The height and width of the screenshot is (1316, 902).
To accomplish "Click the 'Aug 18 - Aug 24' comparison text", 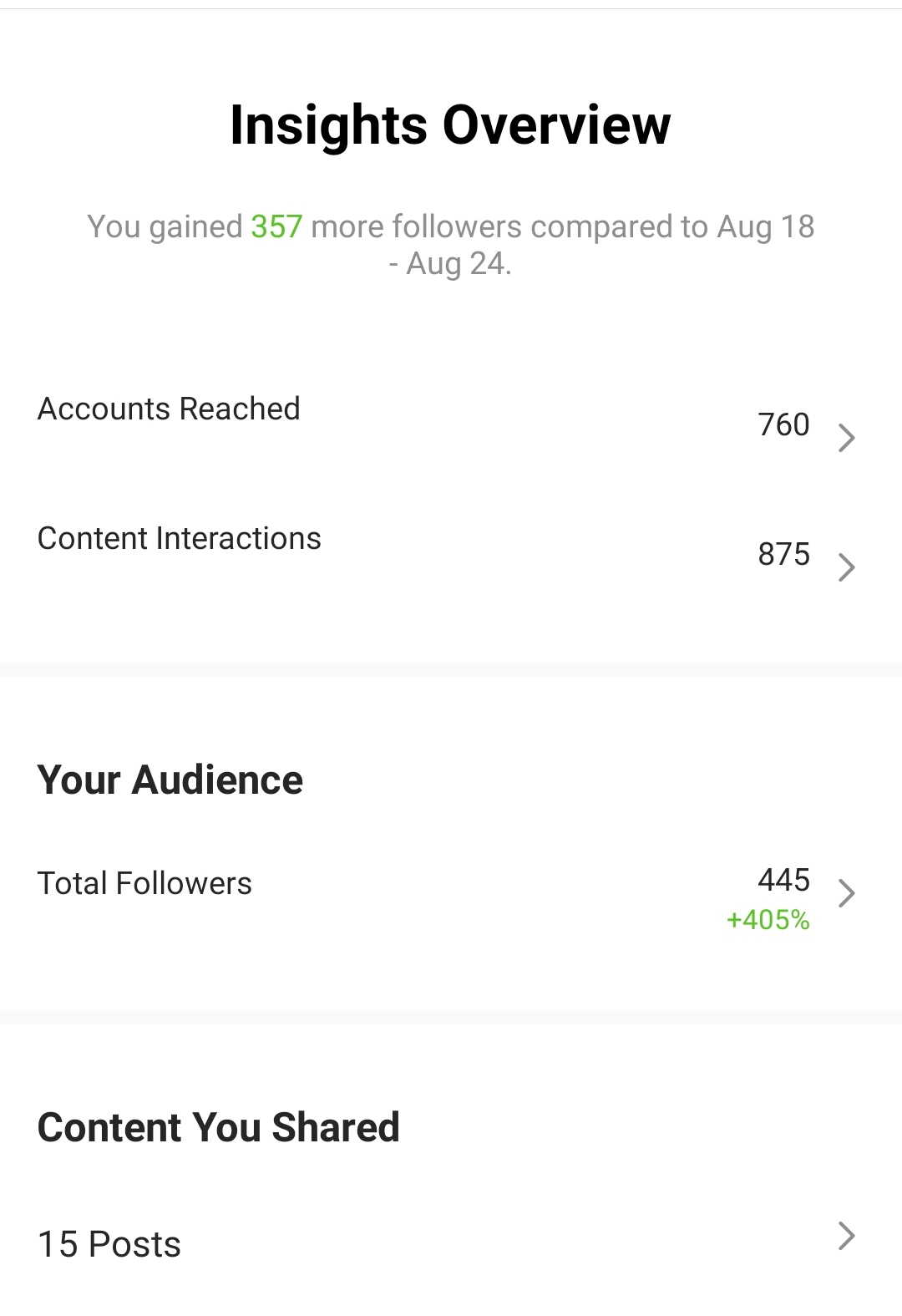I will click(601, 245).
